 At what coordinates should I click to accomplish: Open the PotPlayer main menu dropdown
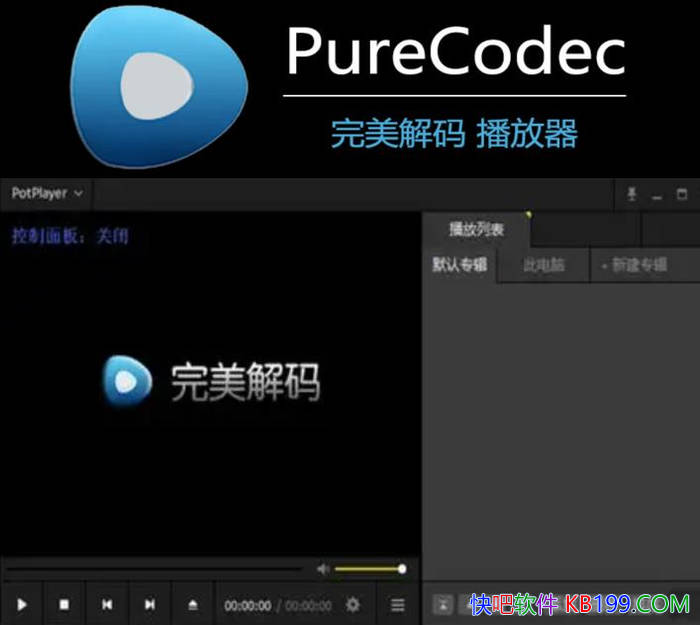pos(47,194)
